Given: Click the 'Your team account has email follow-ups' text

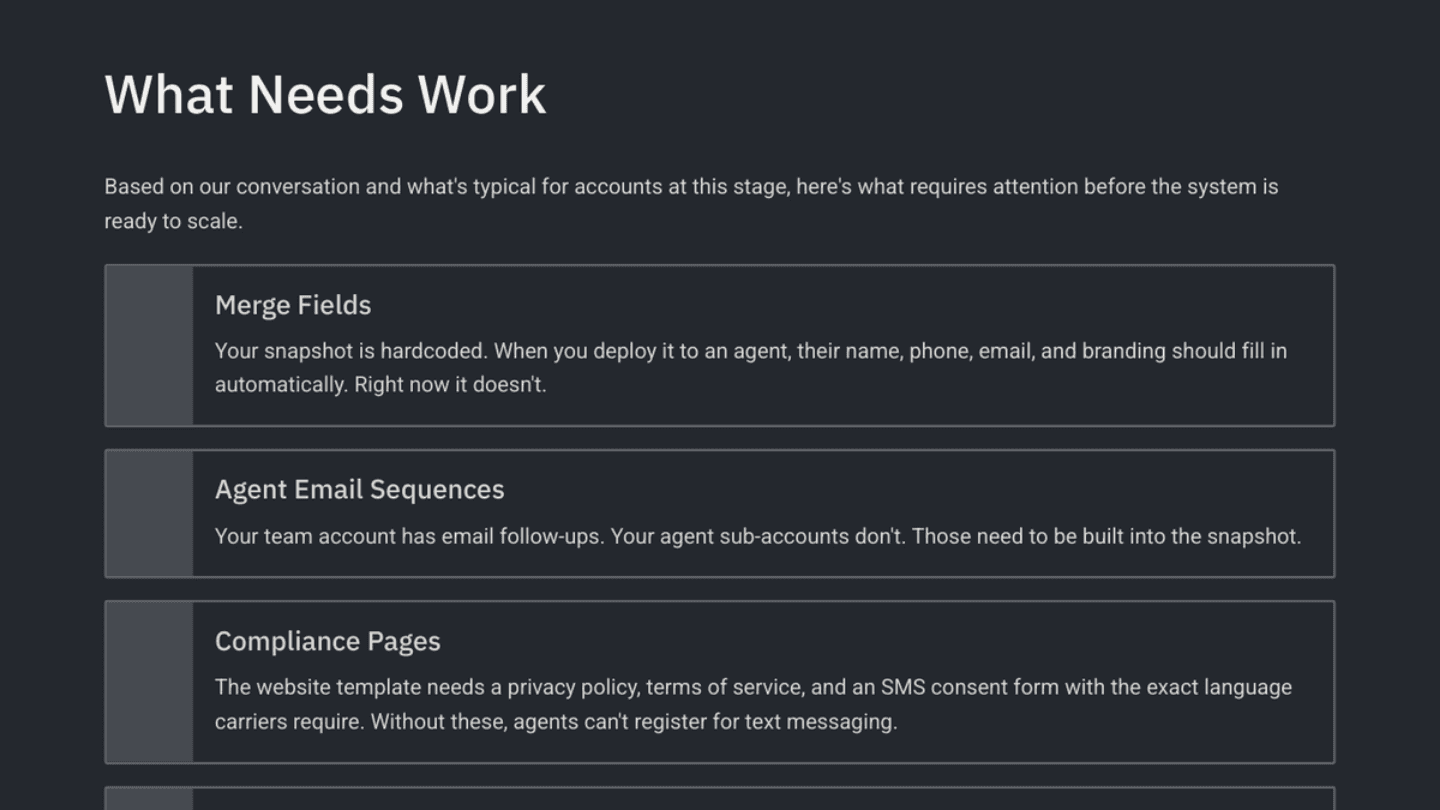Looking at the screenshot, I should click(758, 536).
